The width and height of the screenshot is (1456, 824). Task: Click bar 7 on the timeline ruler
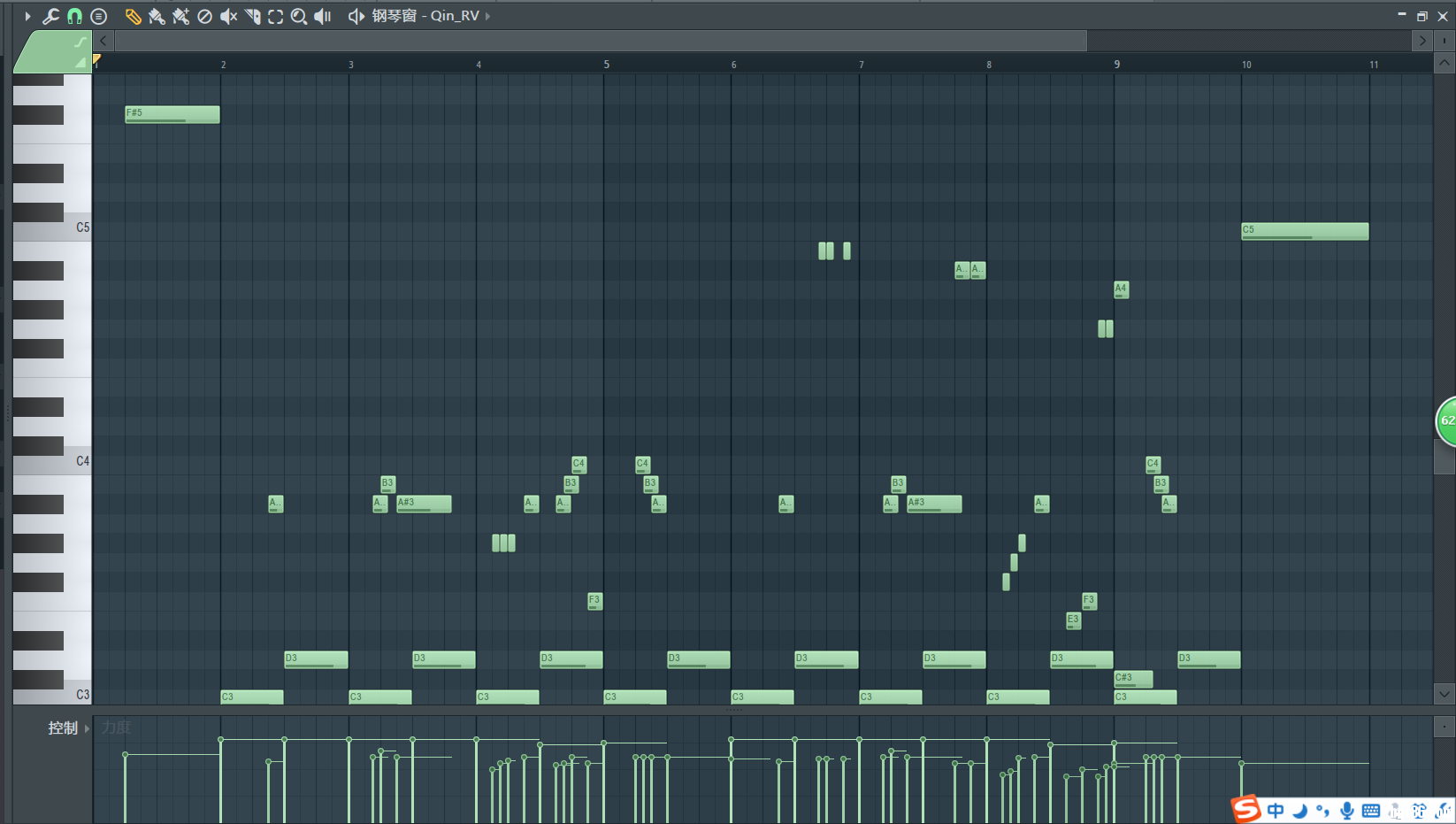[x=861, y=64]
